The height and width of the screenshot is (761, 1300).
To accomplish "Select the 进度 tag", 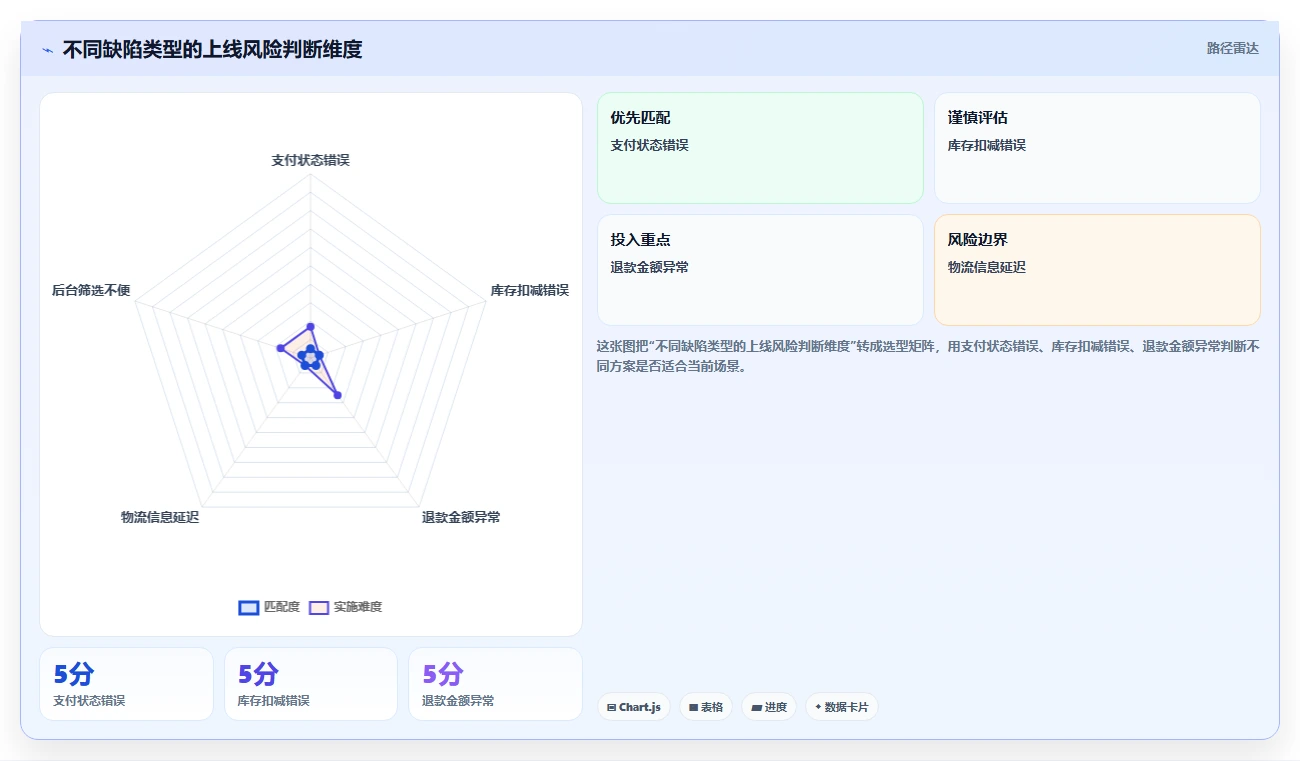I will tap(769, 707).
